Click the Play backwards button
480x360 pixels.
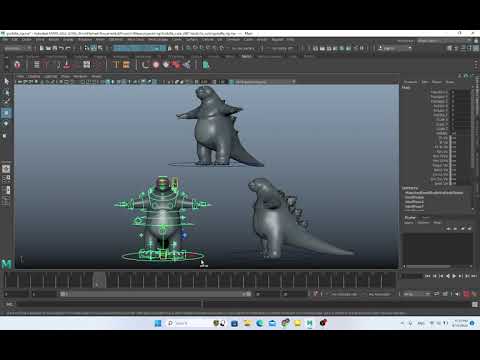pyautogui.click(x=448, y=276)
